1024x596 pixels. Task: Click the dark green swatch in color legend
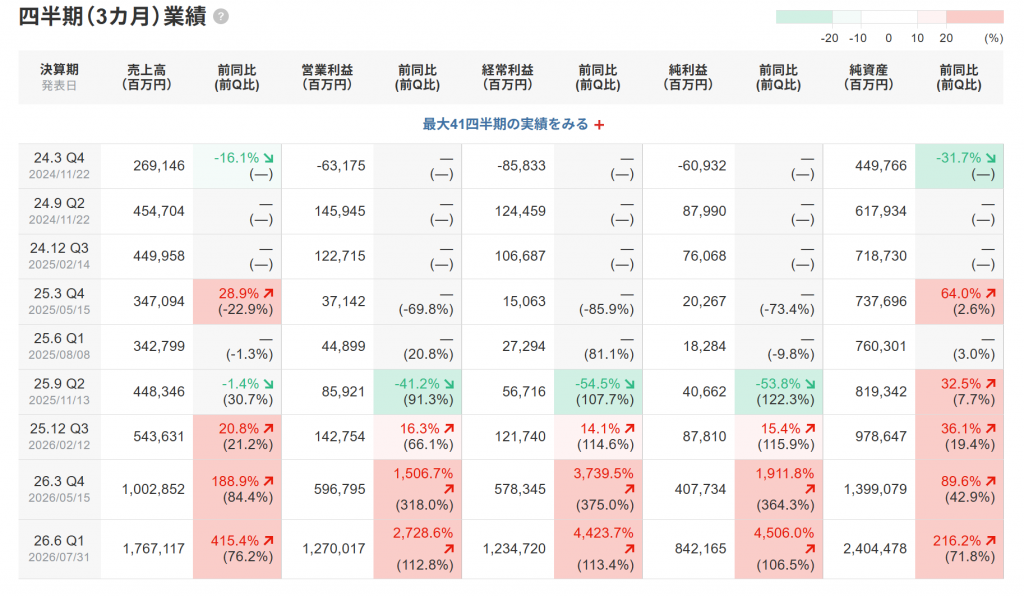(804, 17)
